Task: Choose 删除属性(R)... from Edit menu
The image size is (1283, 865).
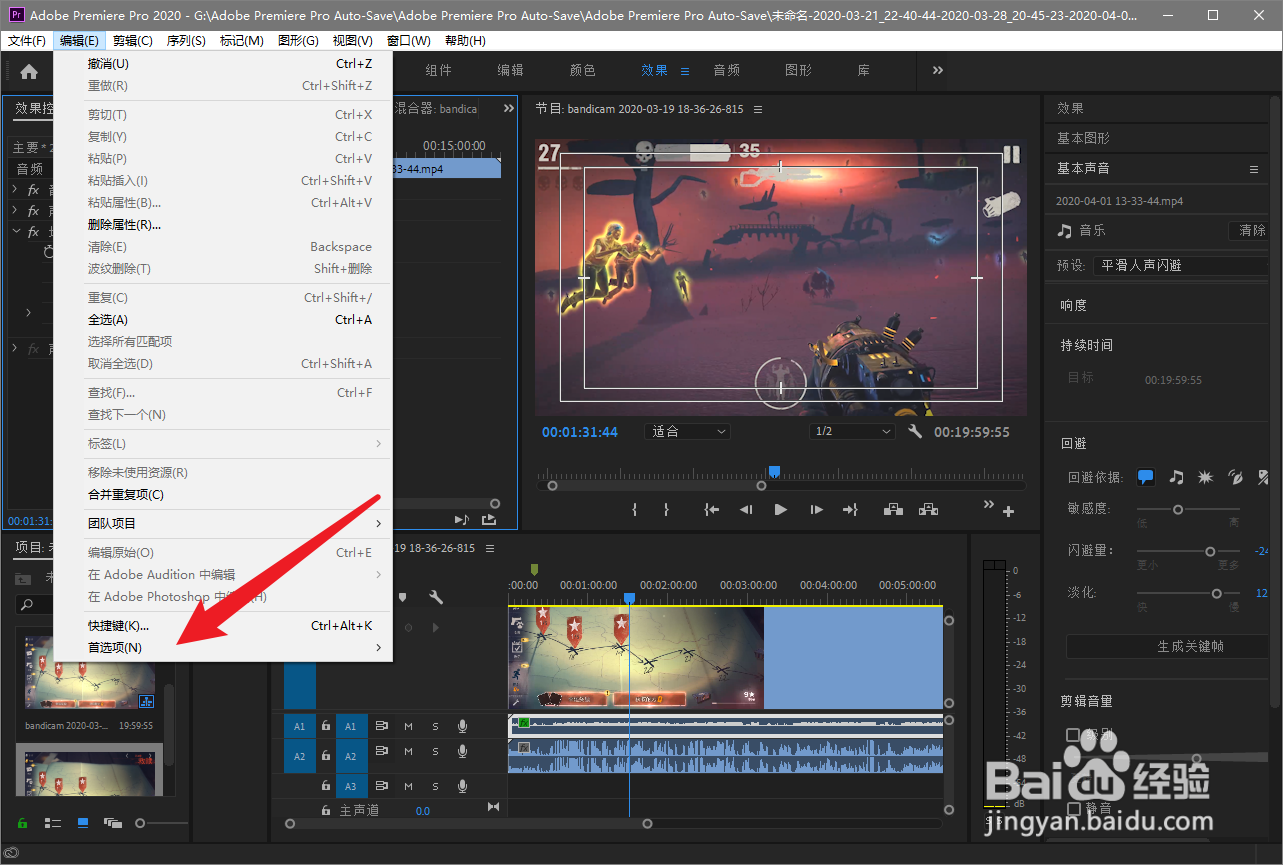Action: 223,224
